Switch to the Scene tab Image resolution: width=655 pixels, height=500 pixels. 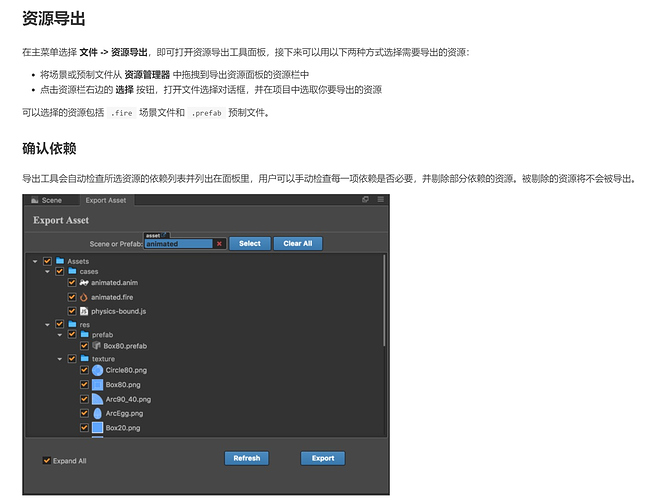[51, 200]
